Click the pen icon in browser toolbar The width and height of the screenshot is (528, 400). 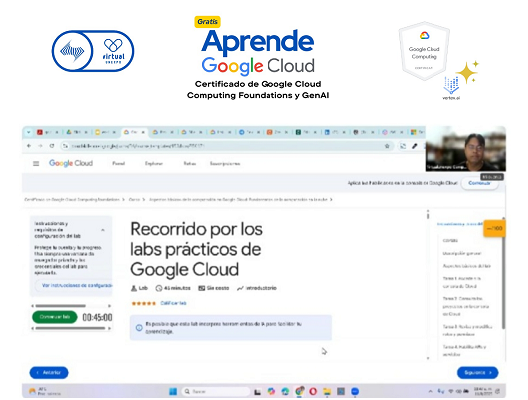click(415, 146)
